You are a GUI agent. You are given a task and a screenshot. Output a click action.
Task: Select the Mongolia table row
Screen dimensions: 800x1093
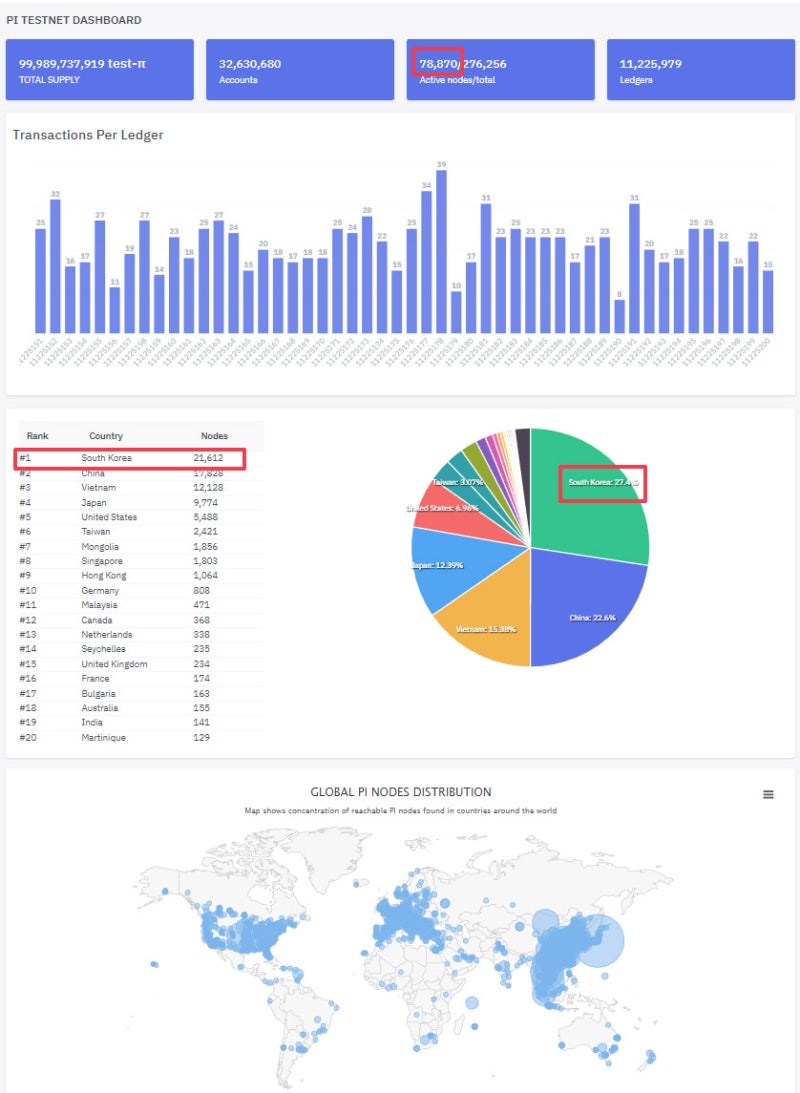click(x=139, y=547)
